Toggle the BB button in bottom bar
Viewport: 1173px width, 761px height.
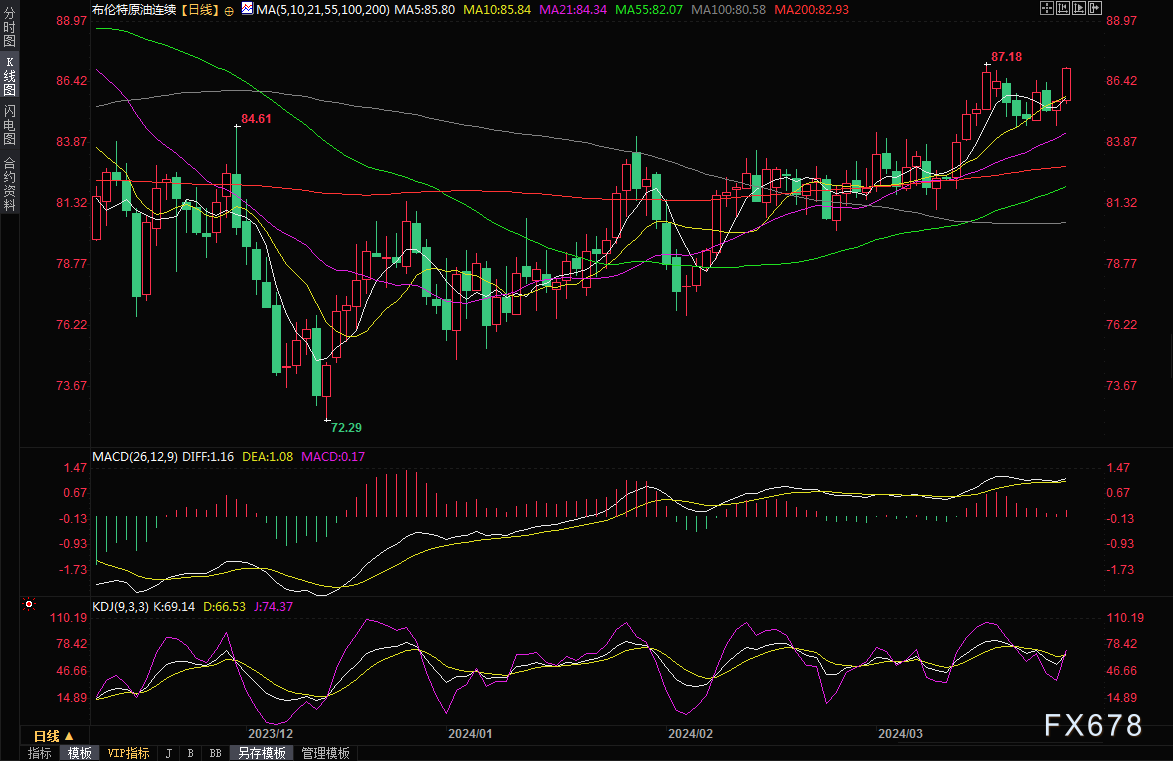tap(215, 753)
